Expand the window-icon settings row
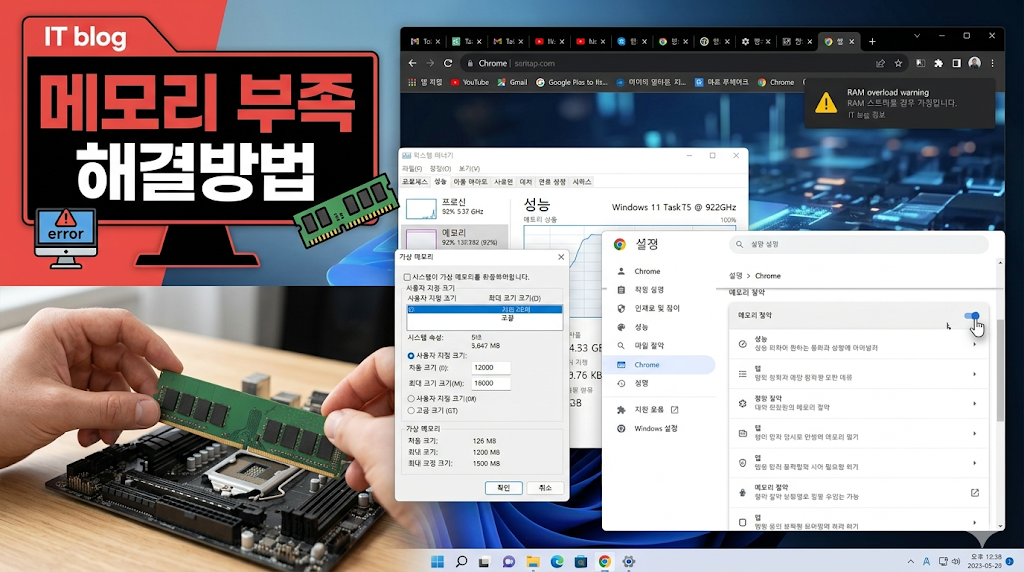The image size is (1024, 572). pos(859,433)
